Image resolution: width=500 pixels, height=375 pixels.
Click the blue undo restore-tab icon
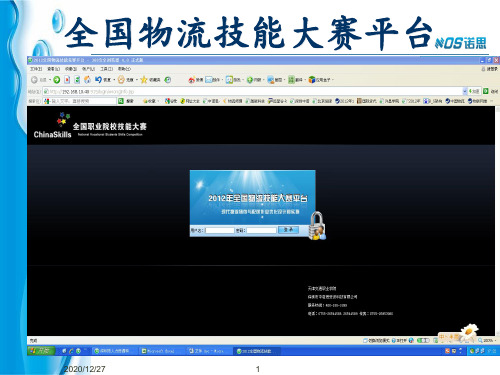coord(98,80)
